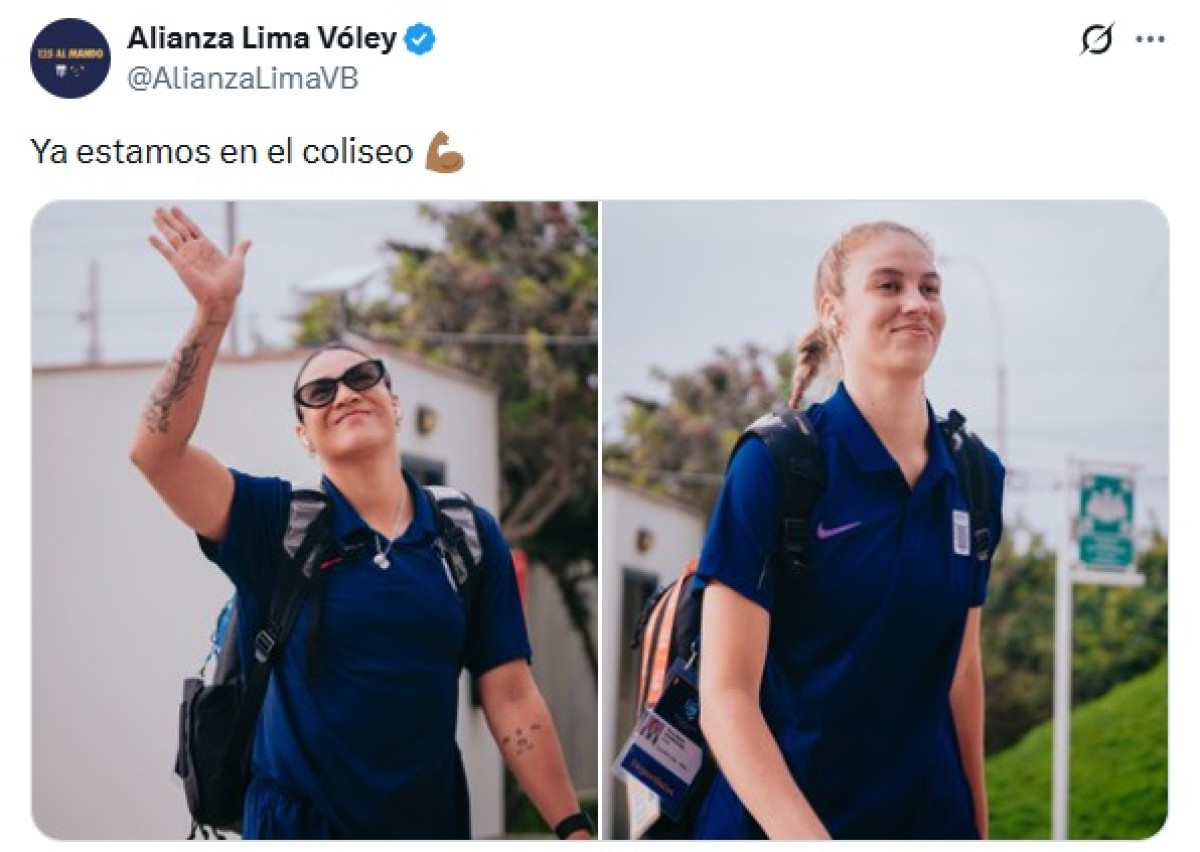Open the "Alianza Lima Vóley" display name

point(262,39)
